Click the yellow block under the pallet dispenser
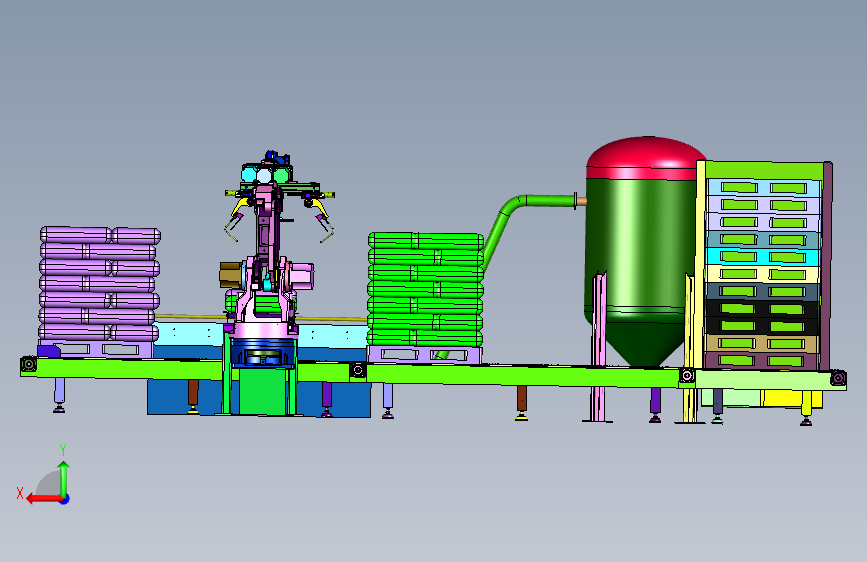The height and width of the screenshot is (562, 867). pyautogui.click(x=792, y=398)
